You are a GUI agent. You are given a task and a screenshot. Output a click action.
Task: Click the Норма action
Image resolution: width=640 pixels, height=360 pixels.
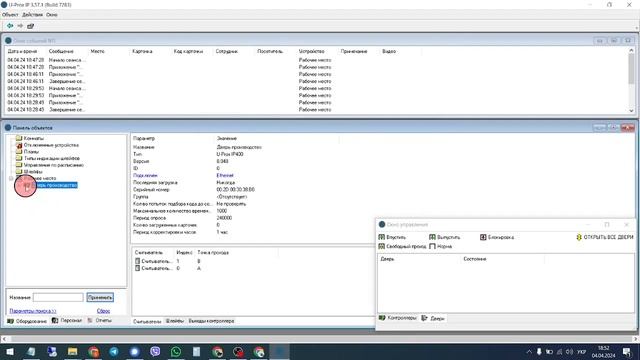point(440,247)
